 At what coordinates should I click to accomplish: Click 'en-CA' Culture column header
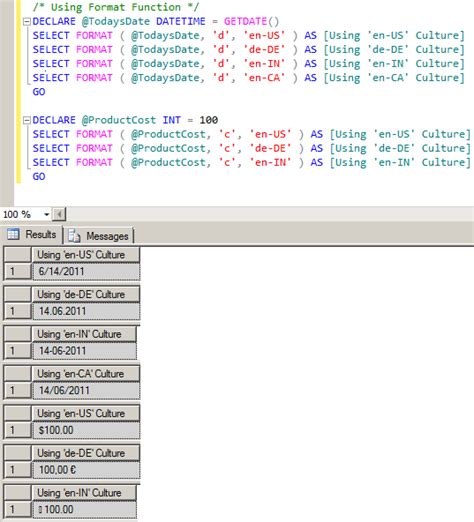point(86,374)
